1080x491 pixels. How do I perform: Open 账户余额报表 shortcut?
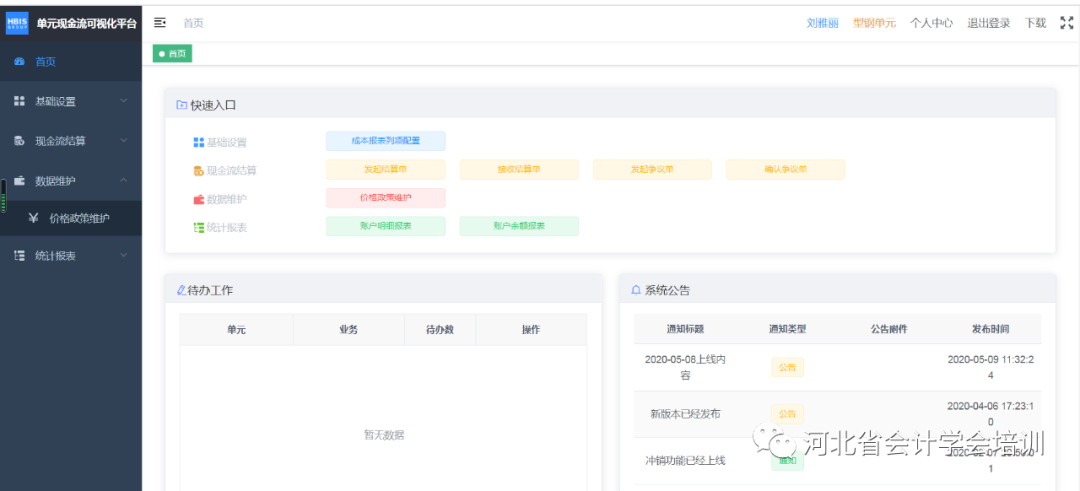(x=519, y=226)
